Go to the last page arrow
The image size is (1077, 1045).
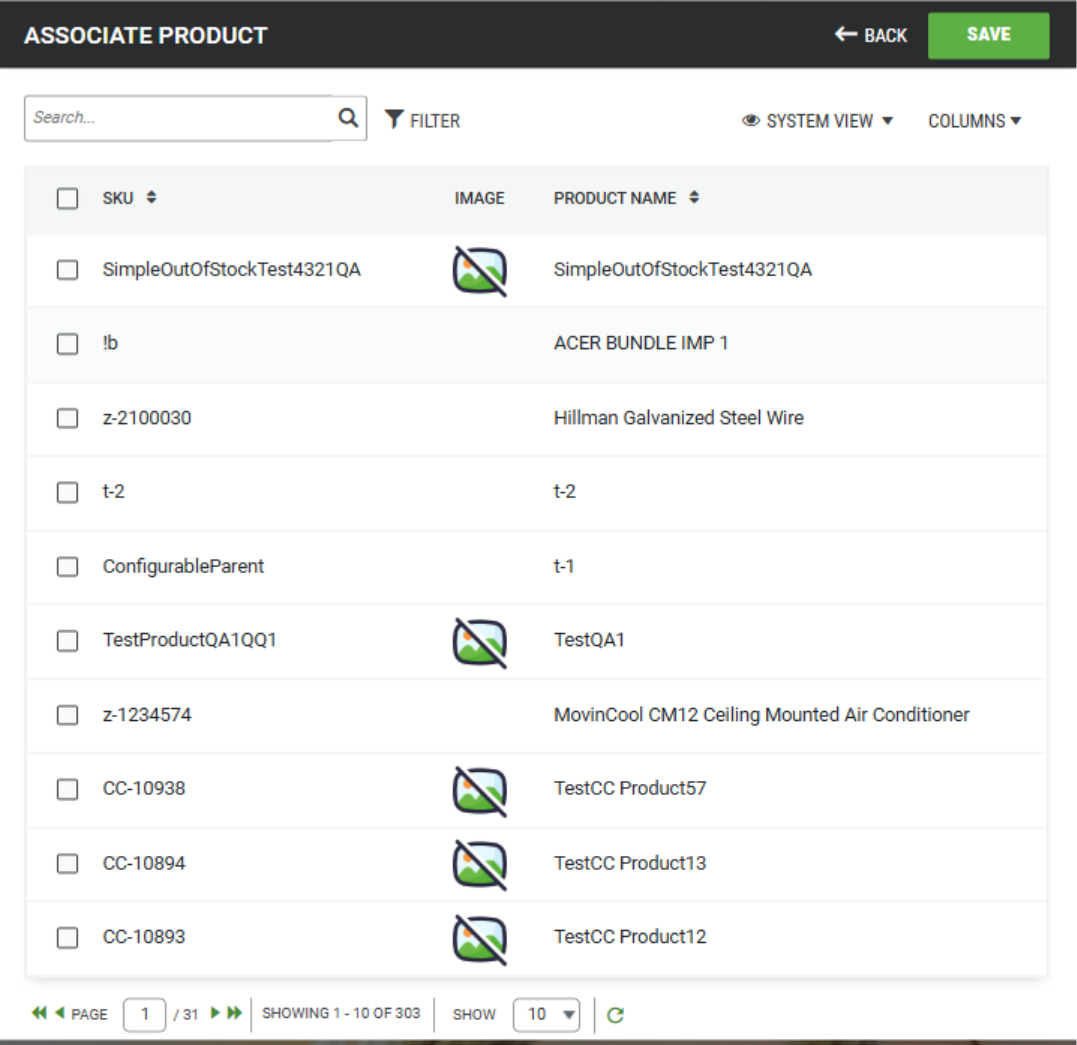click(x=235, y=1013)
